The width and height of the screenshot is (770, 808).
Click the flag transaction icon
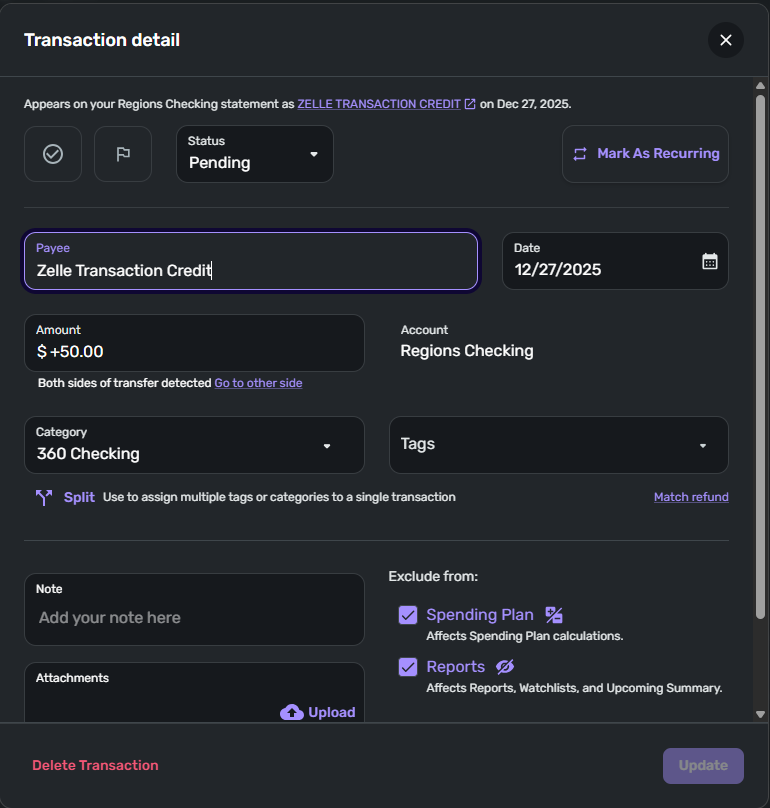tap(123, 154)
